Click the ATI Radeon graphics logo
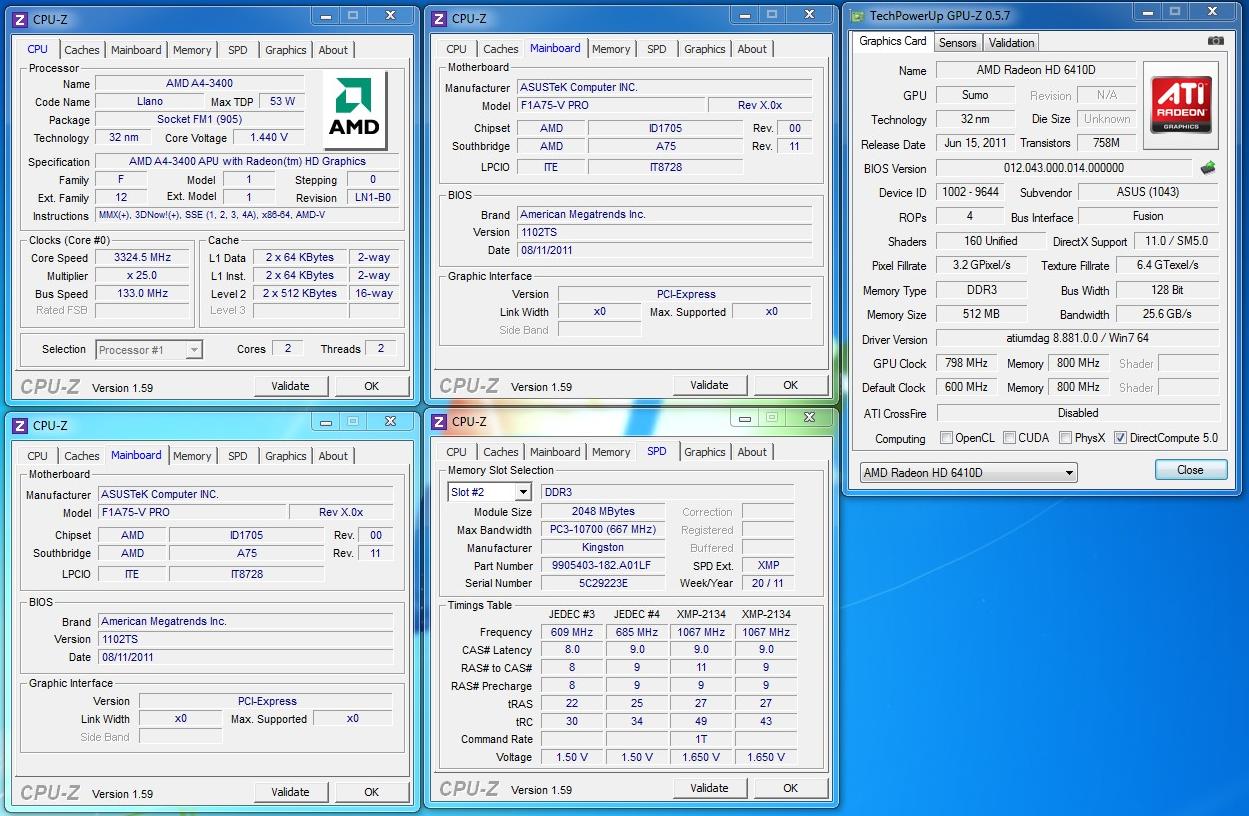1249x816 pixels. tap(1181, 105)
